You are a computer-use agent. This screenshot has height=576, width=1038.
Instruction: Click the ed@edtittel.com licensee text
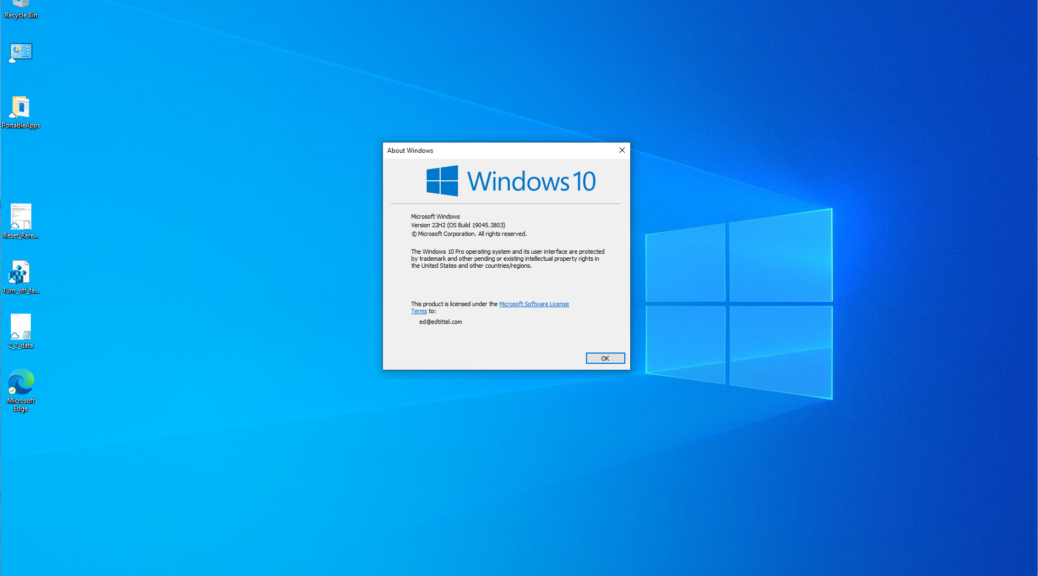point(440,322)
